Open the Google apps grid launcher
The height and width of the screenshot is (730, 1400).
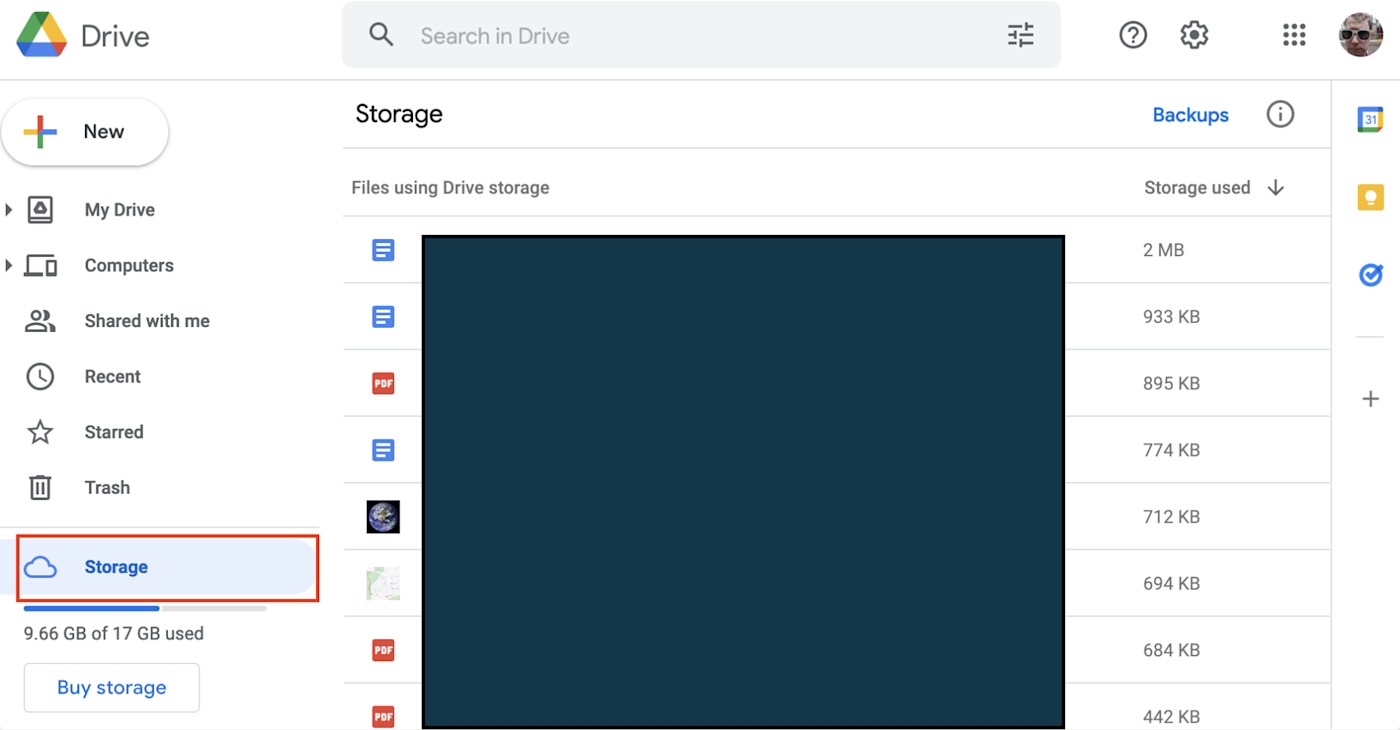pyautogui.click(x=1294, y=36)
